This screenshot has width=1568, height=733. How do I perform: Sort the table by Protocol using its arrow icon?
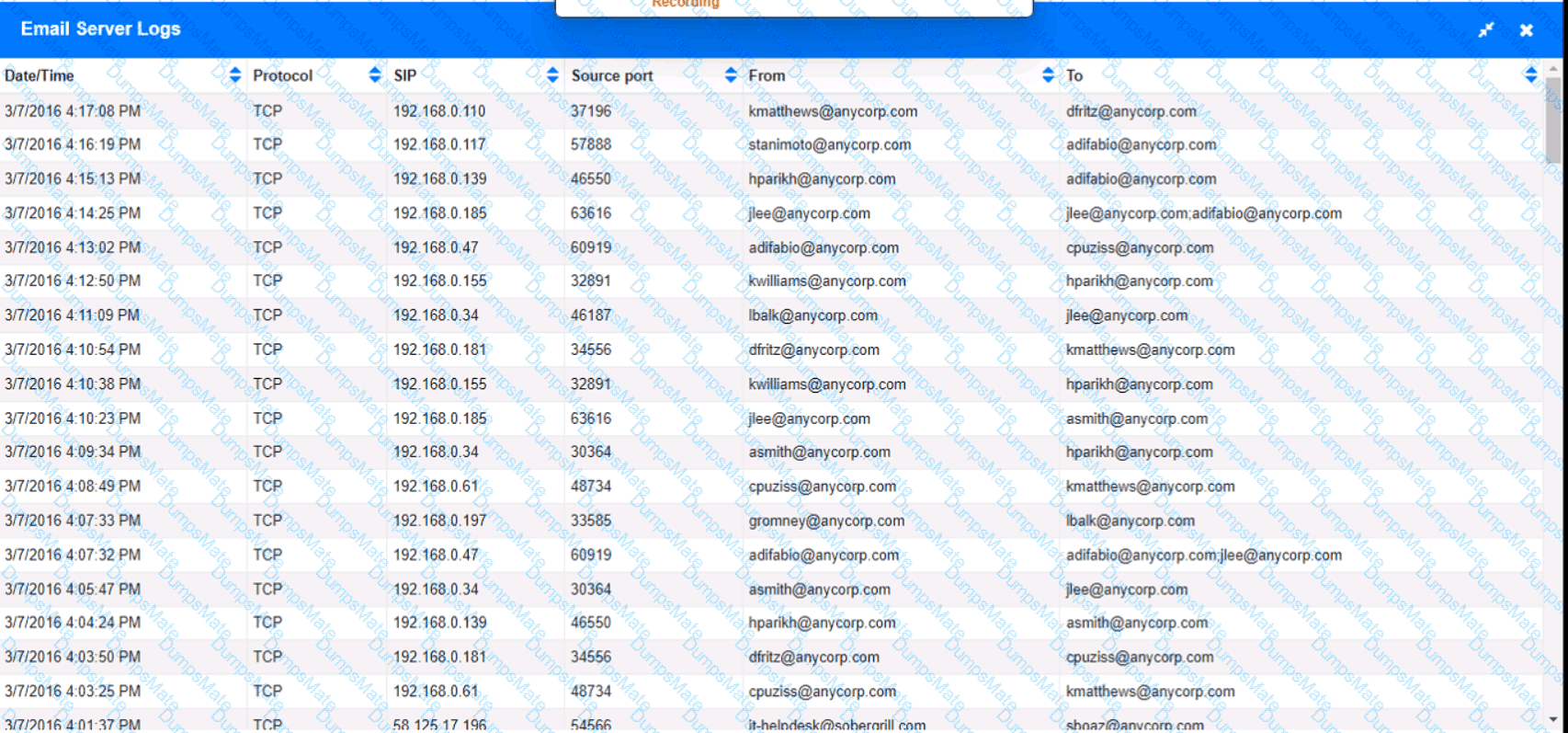pos(375,75)
